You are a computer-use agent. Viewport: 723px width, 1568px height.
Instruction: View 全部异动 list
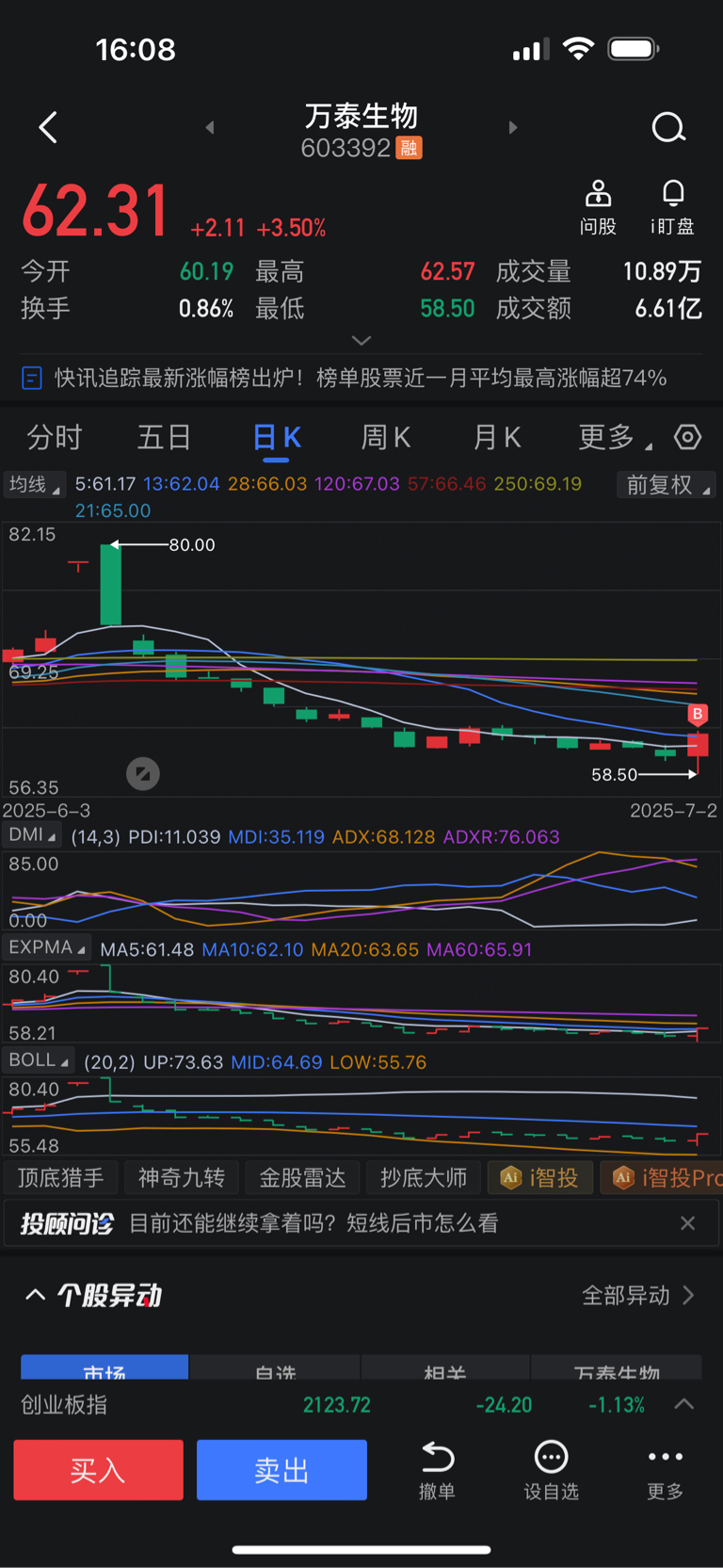(x=637, y=1295)
